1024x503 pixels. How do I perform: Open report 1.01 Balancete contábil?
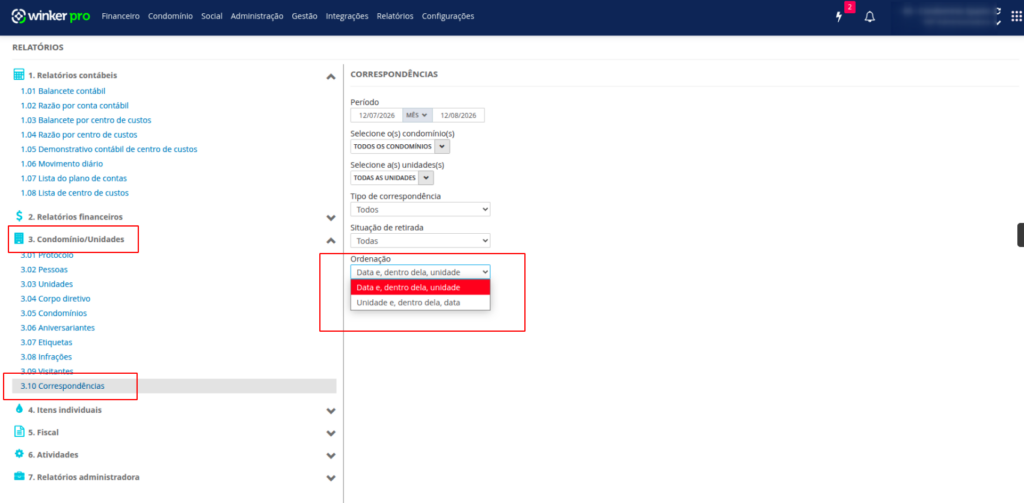63,91
